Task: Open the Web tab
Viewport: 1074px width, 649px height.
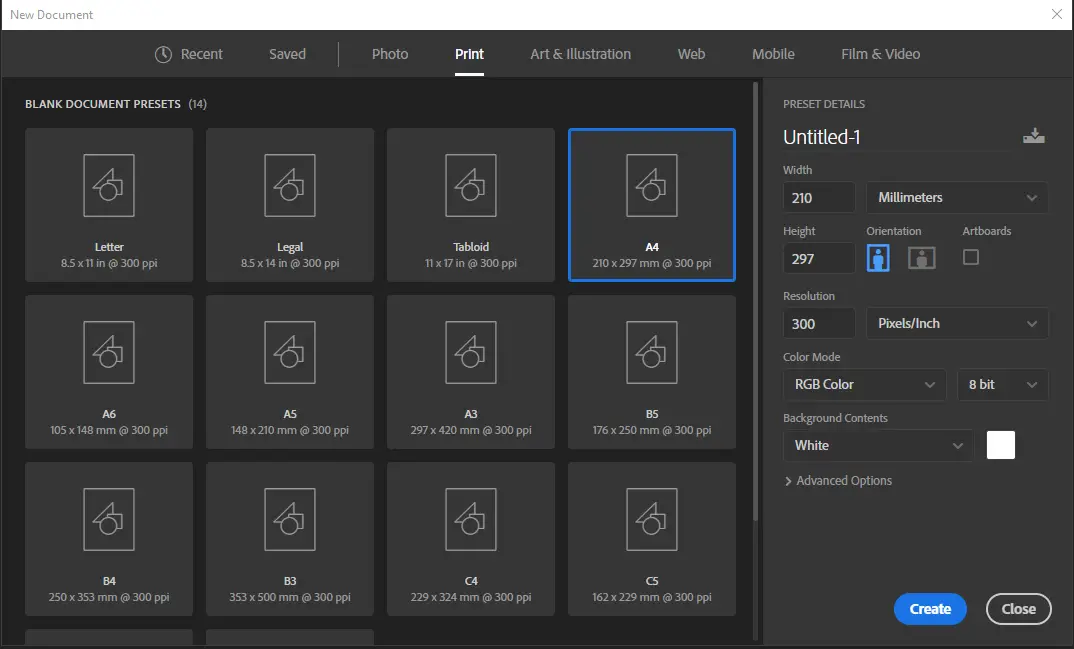Action: pyautogui.click(x=691, y=54)
